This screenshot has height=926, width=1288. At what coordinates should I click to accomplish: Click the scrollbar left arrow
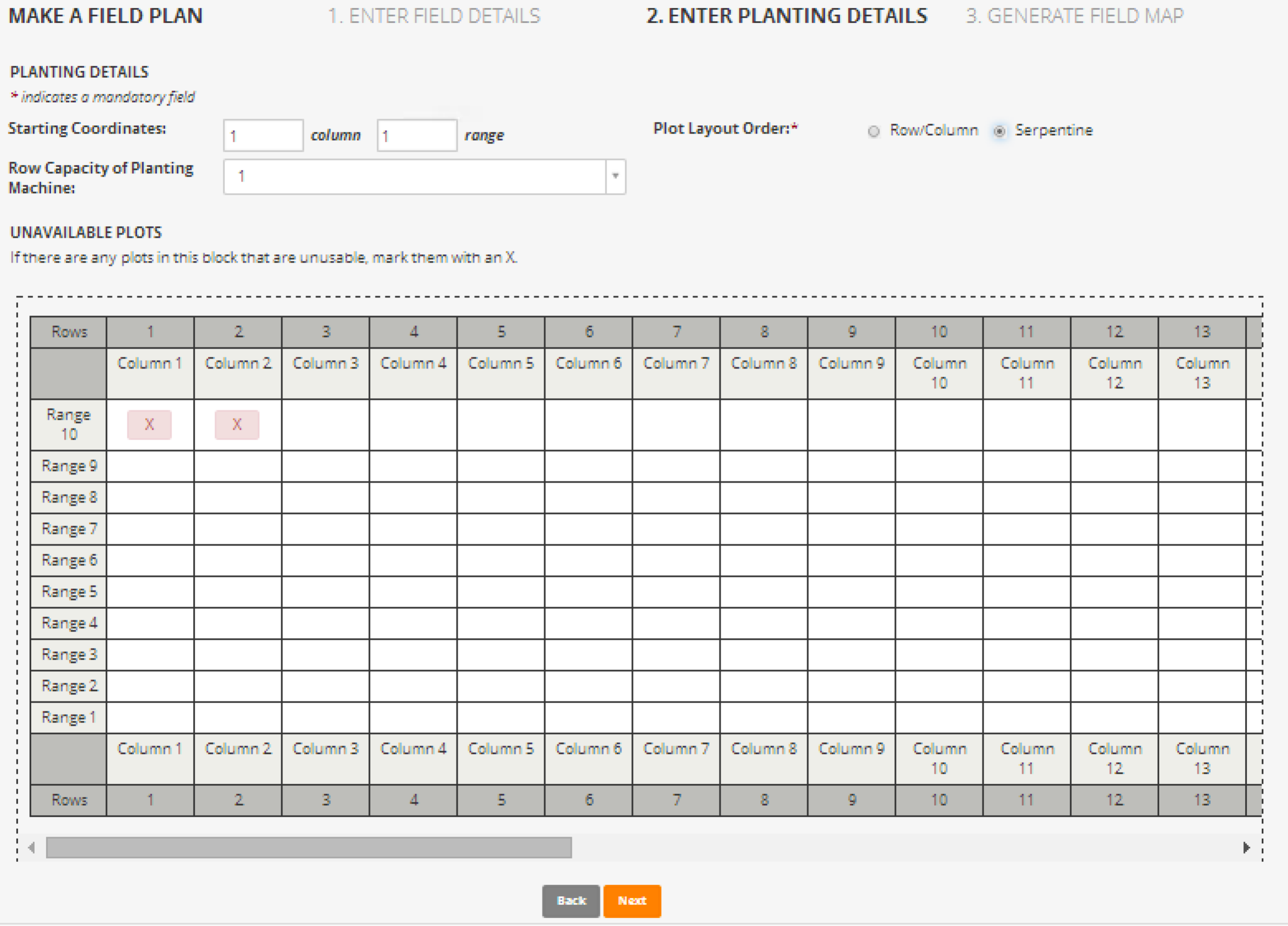(x=32, y=847)
